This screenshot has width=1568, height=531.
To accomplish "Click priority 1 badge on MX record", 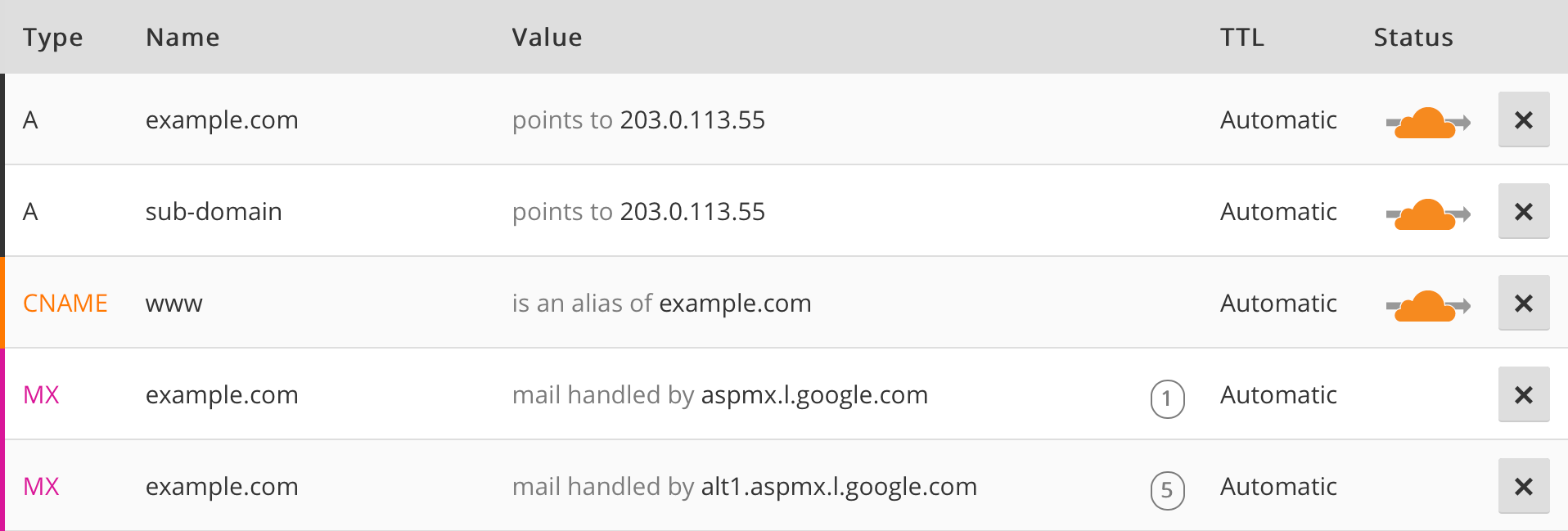I will 1167,399.
